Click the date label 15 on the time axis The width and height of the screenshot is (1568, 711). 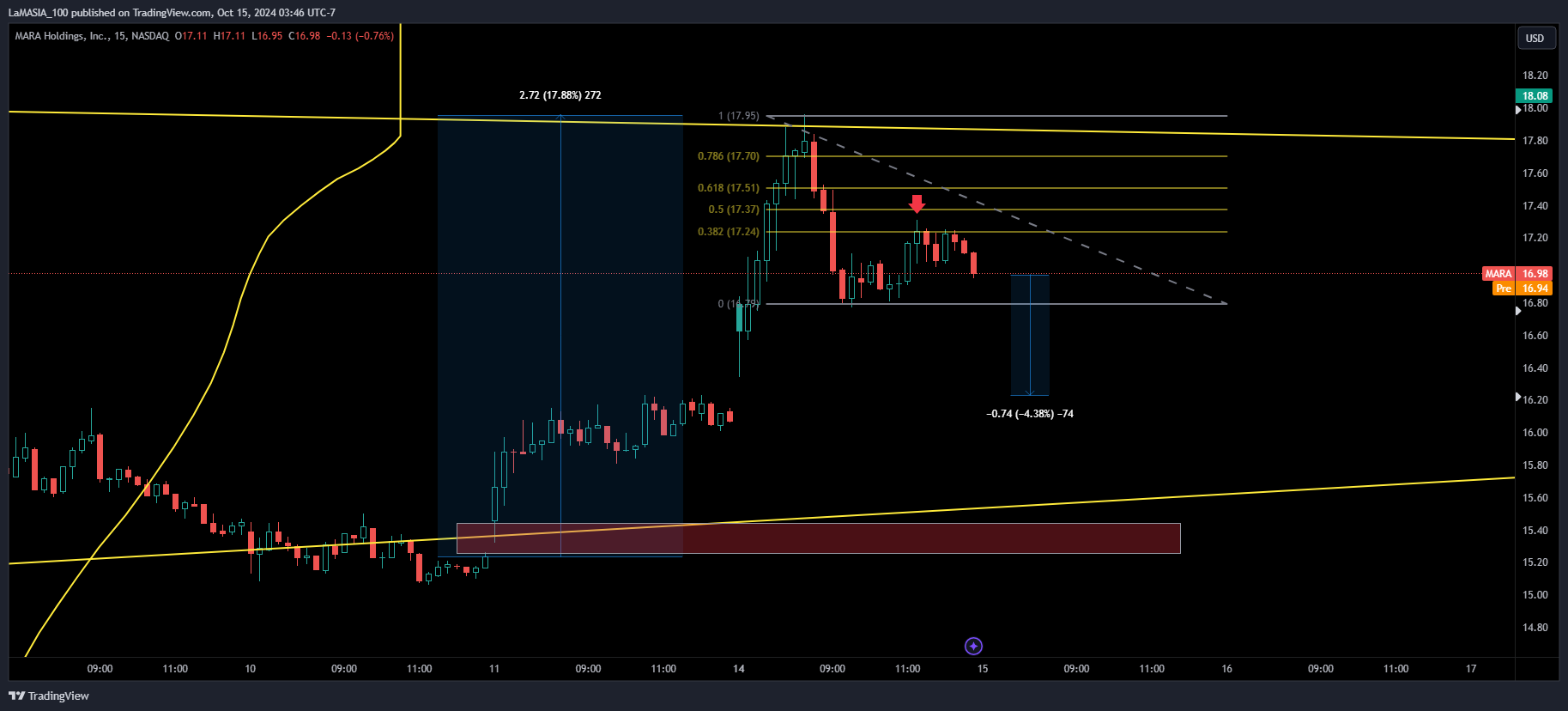(983, 669)
